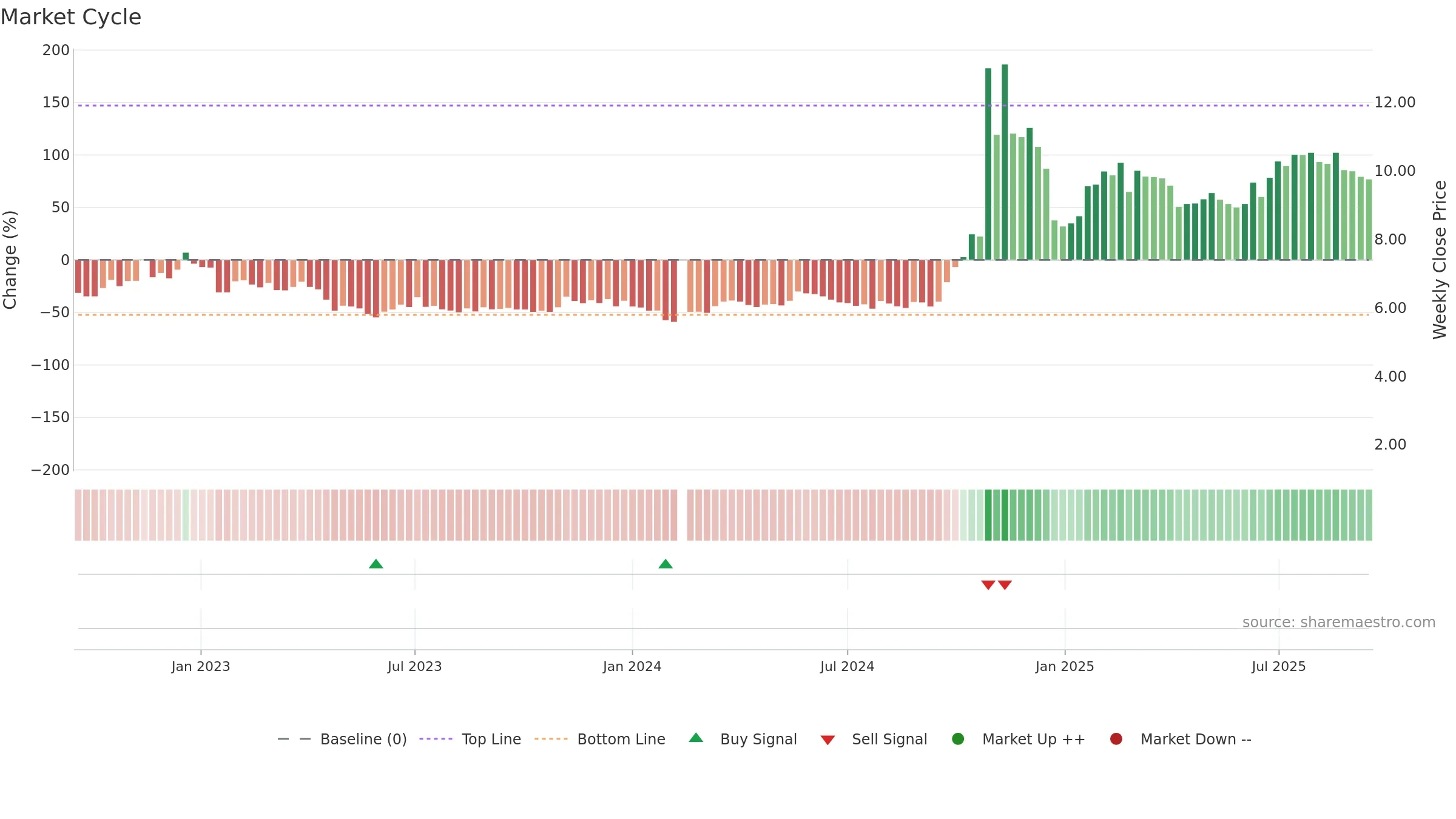This screenshot has height=819, width=1456.
Task: Click the 12.00 price tick label
Action: [1395, 103]
